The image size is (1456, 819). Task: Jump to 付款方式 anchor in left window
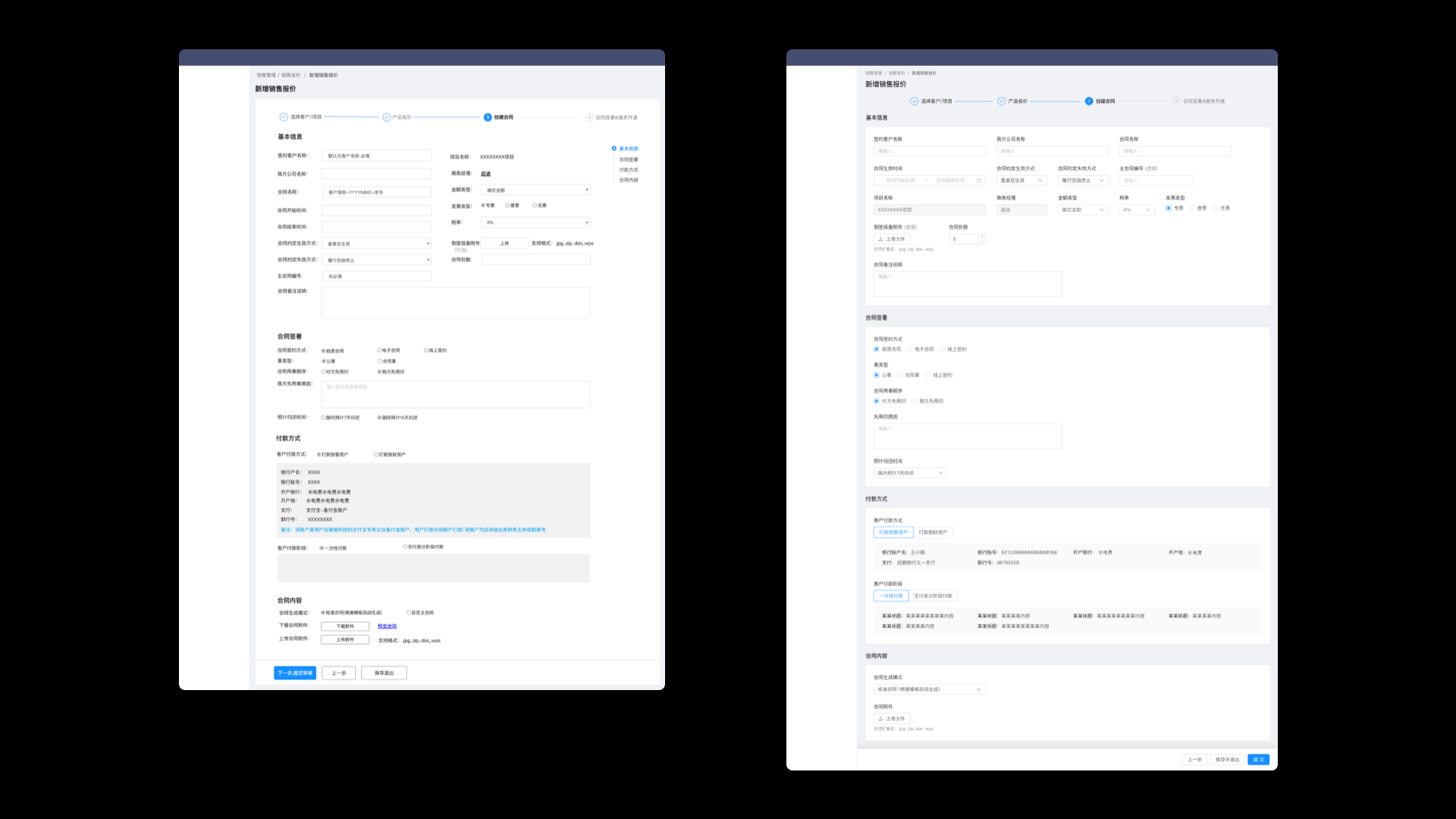point(629,170)
